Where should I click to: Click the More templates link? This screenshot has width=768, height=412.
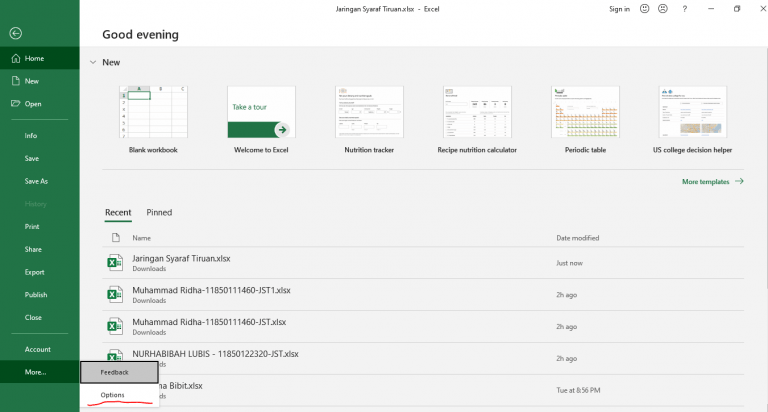tap(706, 182)
